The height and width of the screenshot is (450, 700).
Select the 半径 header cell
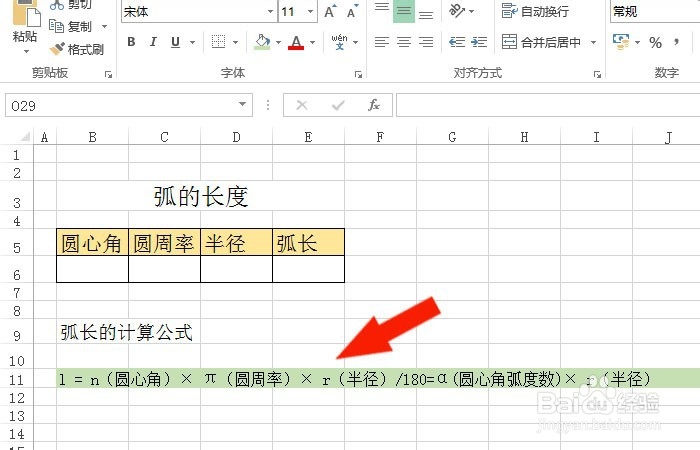tap(236, 242)
